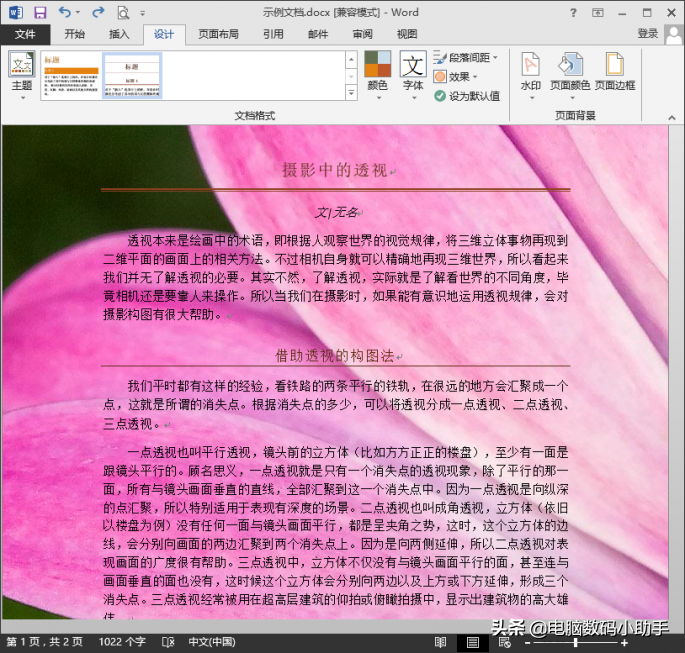
Task: Open the 效果 theme effects menu
Action: (x=455, y=77)
